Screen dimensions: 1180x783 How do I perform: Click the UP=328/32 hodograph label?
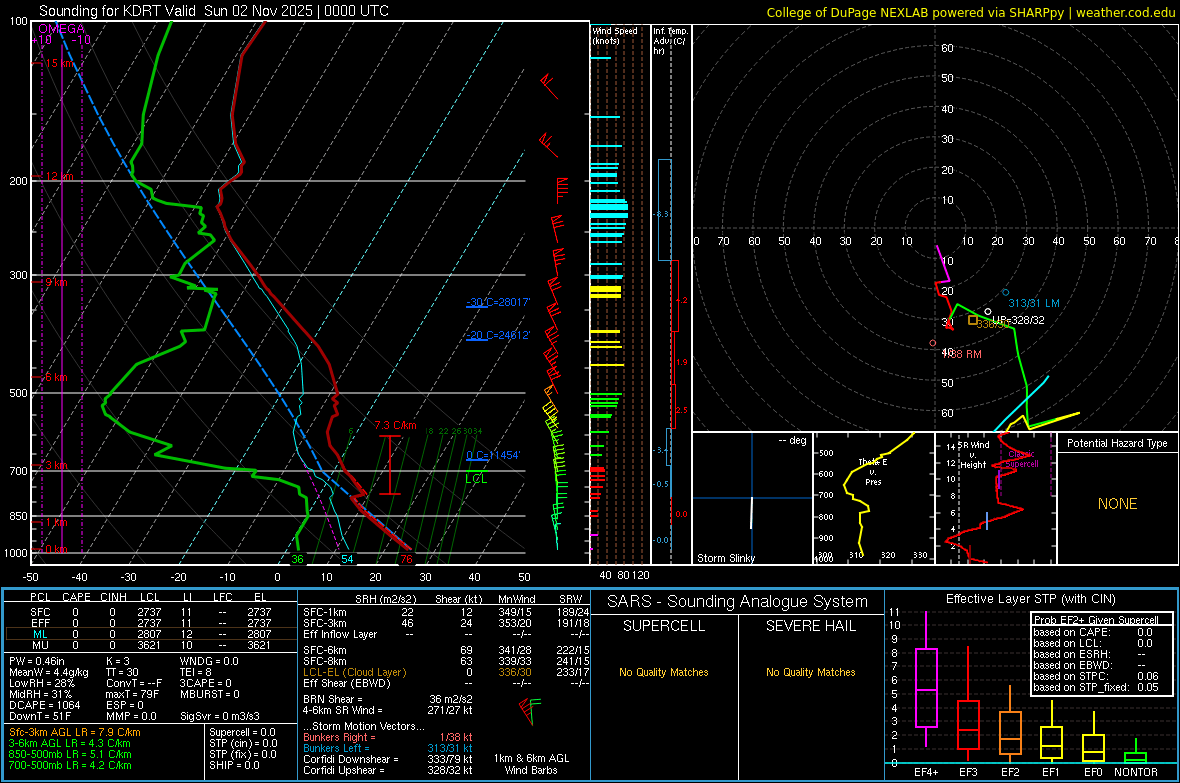tap(1018, 320)
